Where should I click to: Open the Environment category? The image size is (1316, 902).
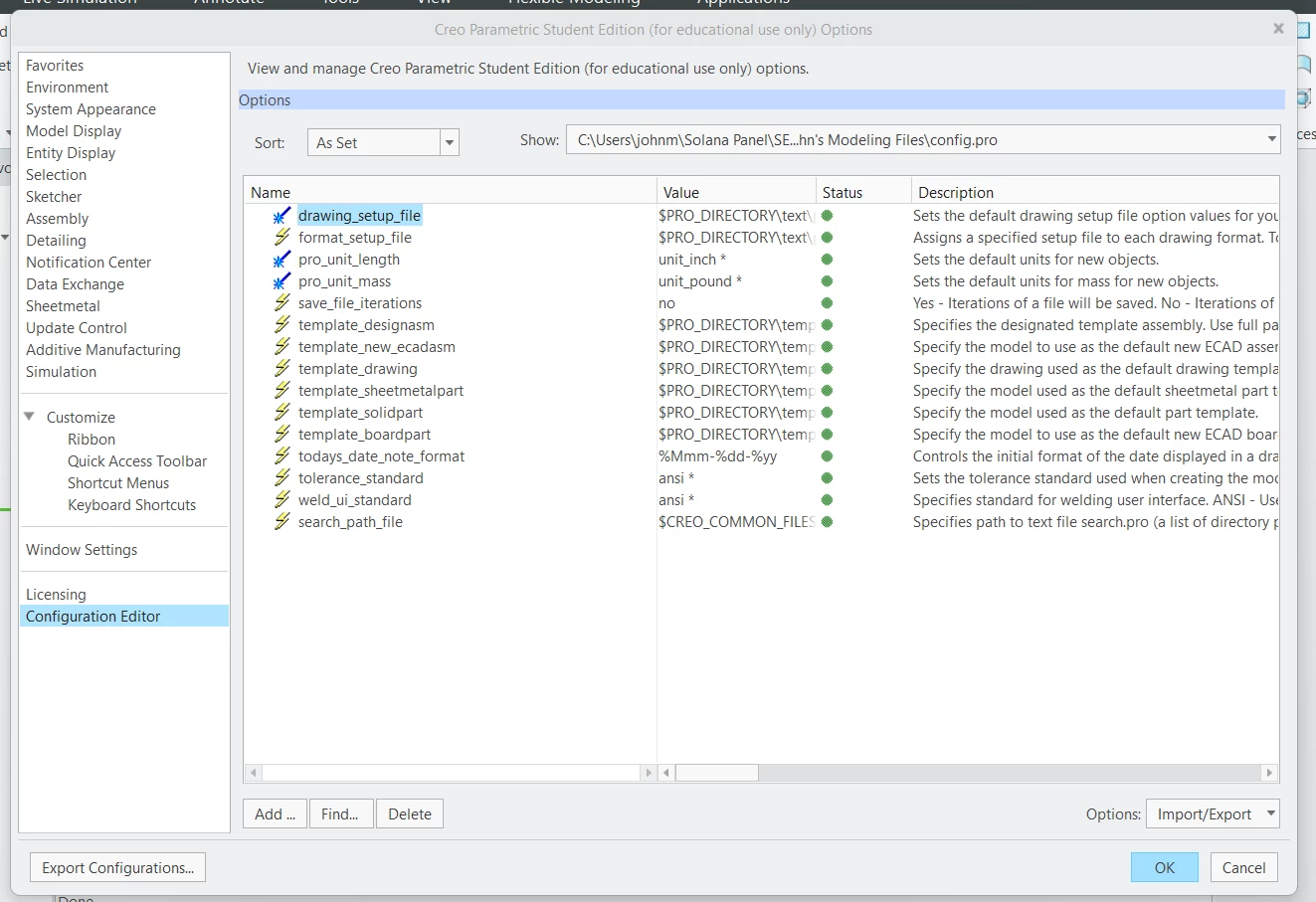67,88
